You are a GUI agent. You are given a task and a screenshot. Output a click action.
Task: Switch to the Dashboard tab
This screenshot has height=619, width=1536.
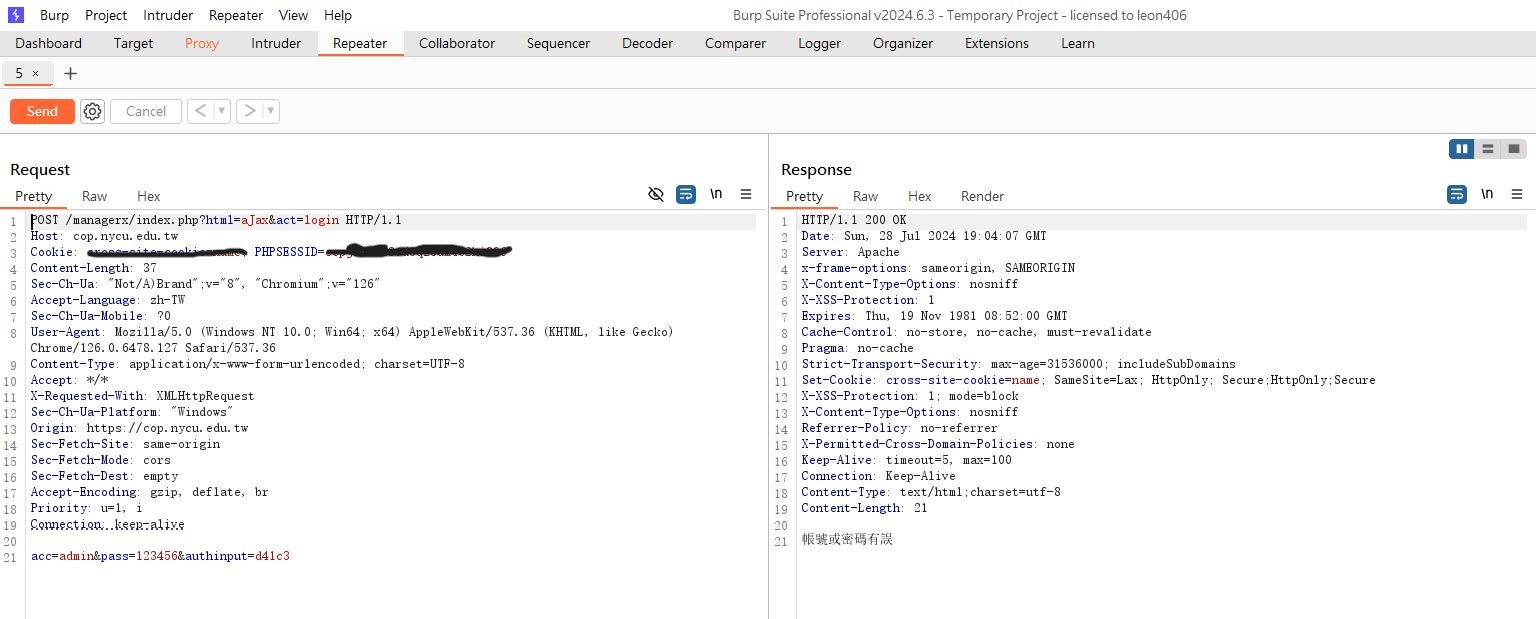(x=49, y=43)
